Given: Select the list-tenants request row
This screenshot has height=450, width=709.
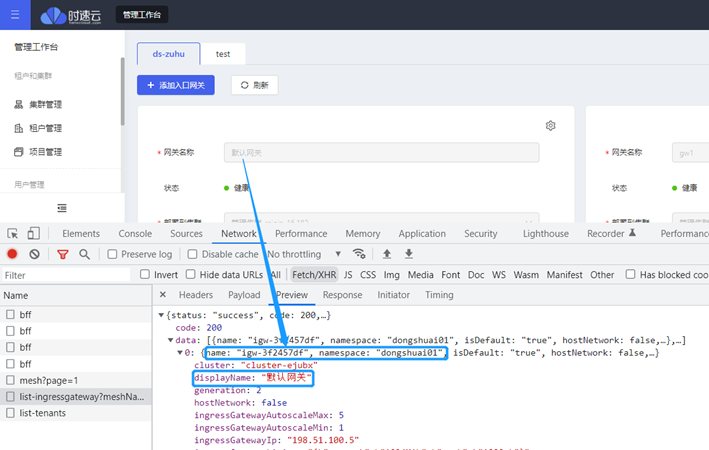Looking at the screenshot, I should coord(76,413).
